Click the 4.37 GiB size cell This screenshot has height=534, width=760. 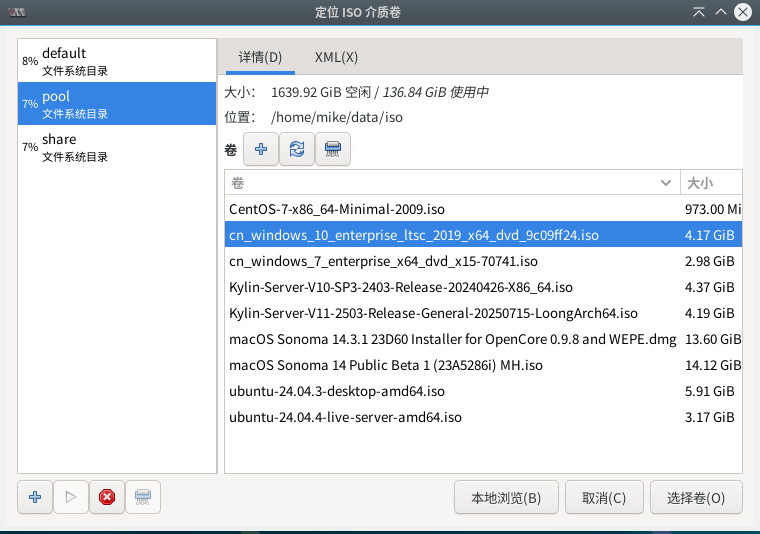[710, 287]
